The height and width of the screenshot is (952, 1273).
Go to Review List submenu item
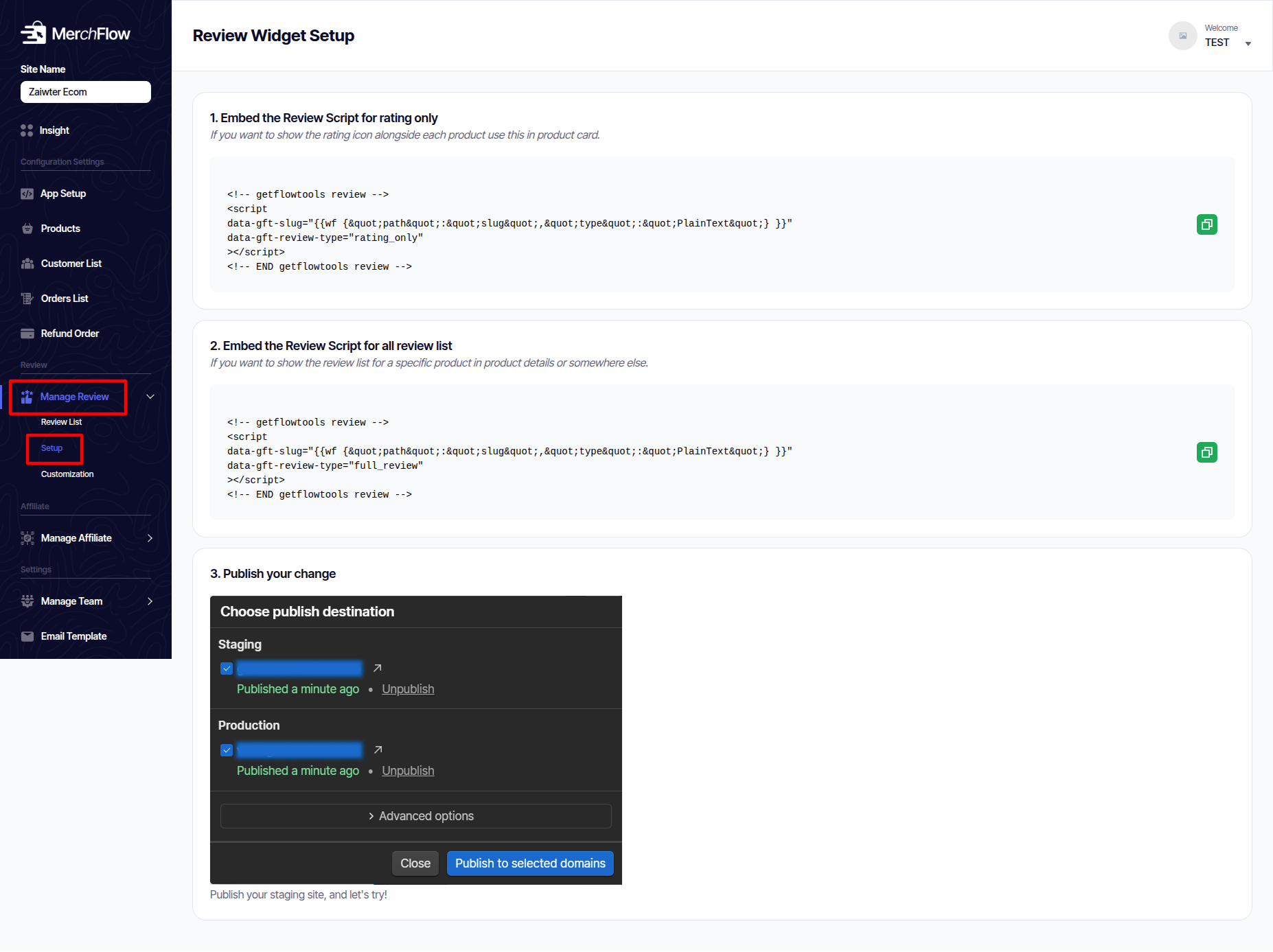[x=61, y=422]
